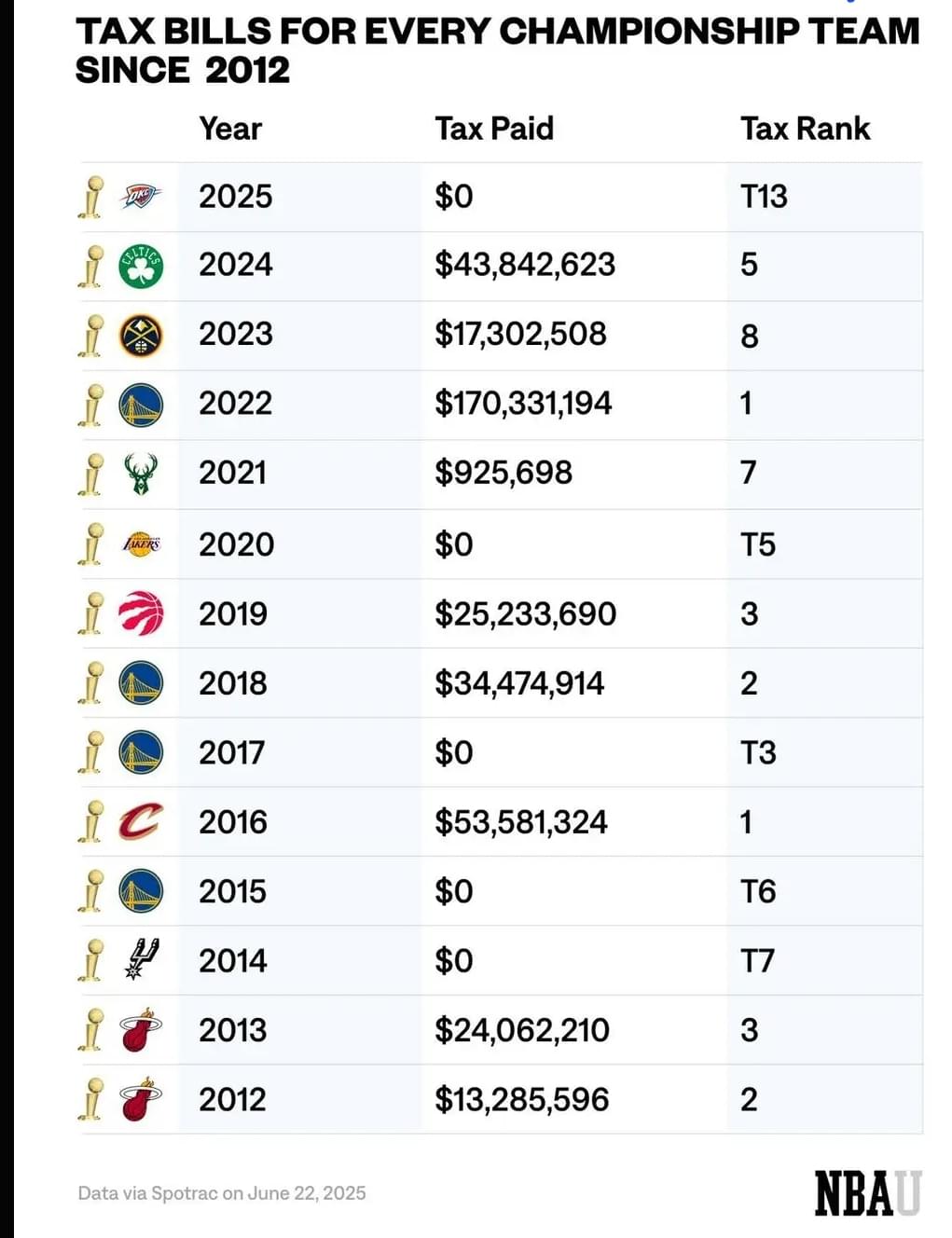Click the $170,331,194 tax amount

pos(523,403)
